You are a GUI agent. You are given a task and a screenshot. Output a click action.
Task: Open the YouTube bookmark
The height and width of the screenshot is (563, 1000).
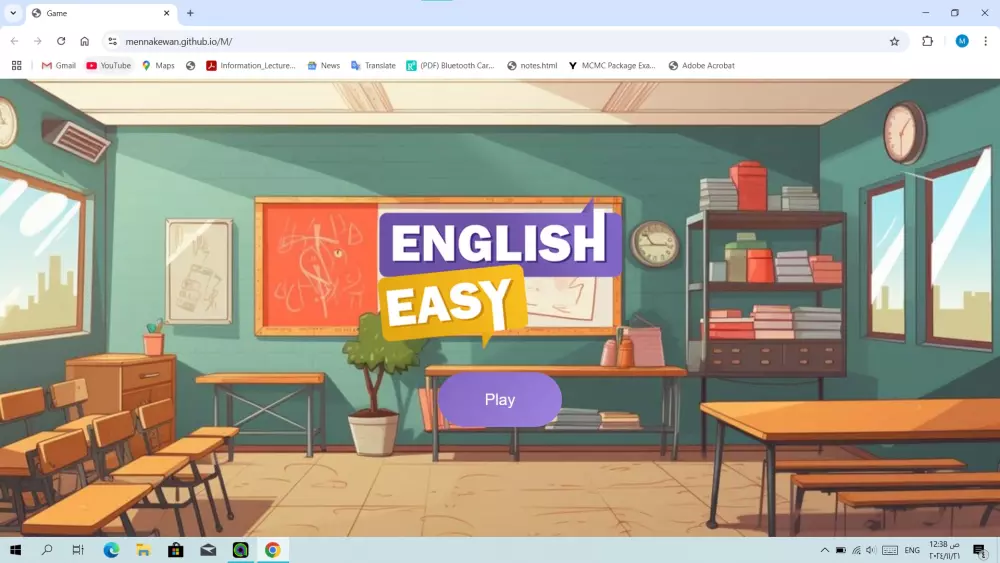tap(108, 66)
